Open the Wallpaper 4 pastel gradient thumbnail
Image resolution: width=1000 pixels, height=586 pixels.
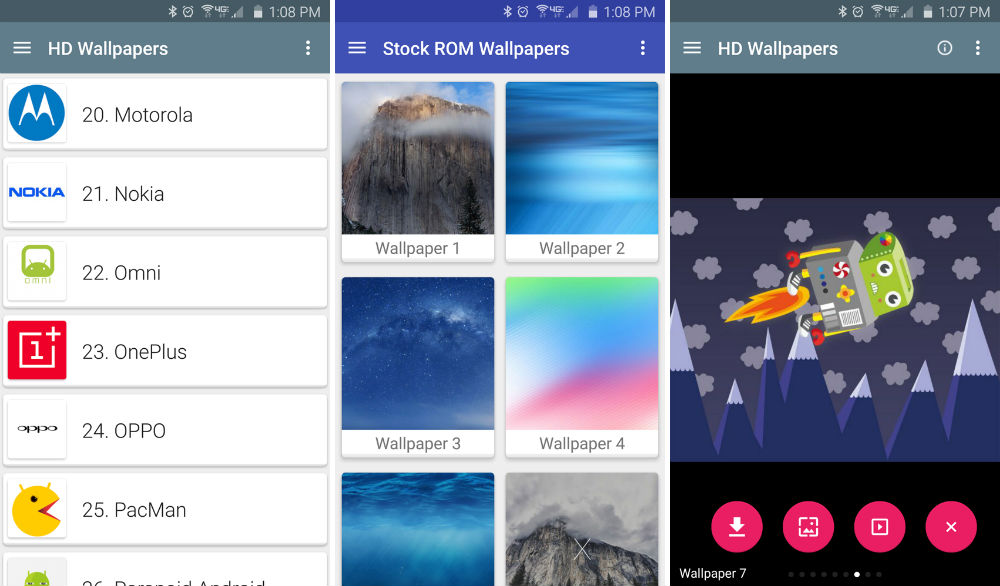point(582,355)
